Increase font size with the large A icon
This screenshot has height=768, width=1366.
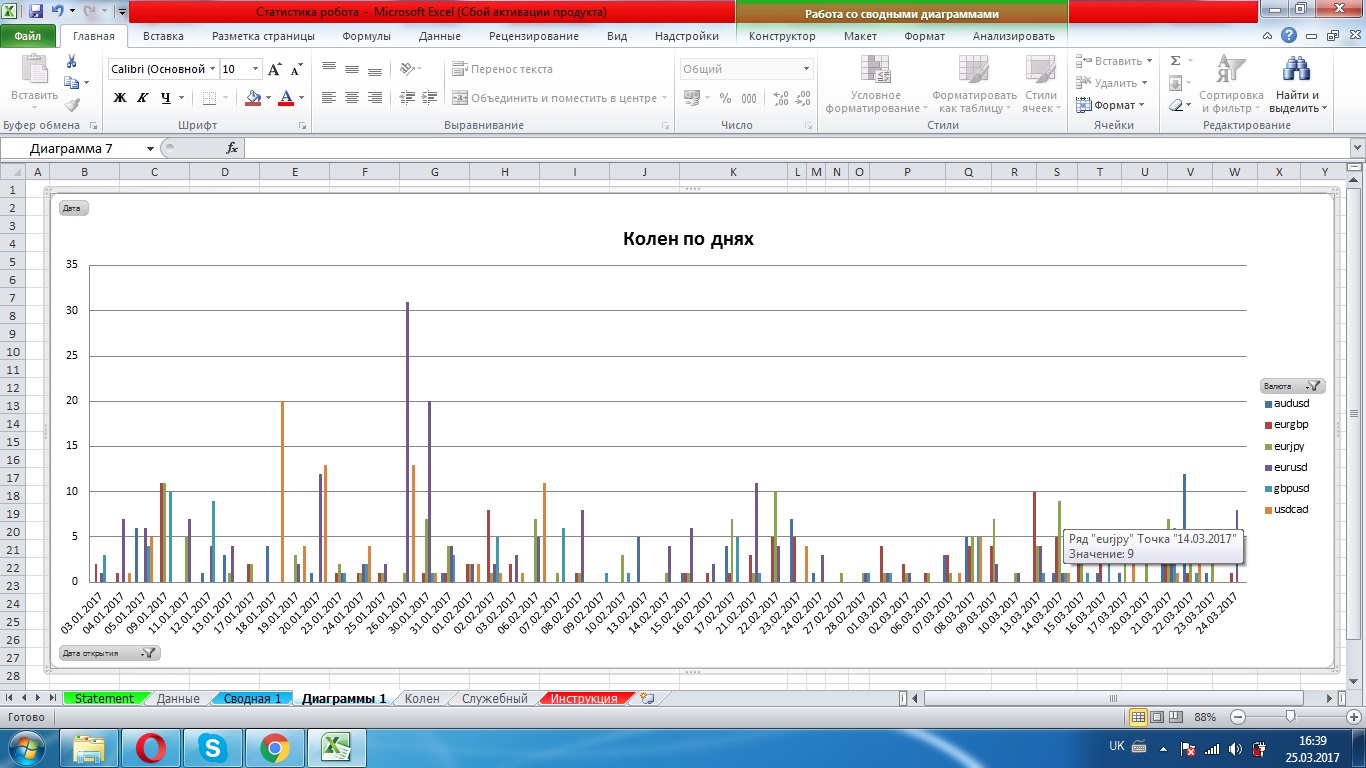point(274,69)
